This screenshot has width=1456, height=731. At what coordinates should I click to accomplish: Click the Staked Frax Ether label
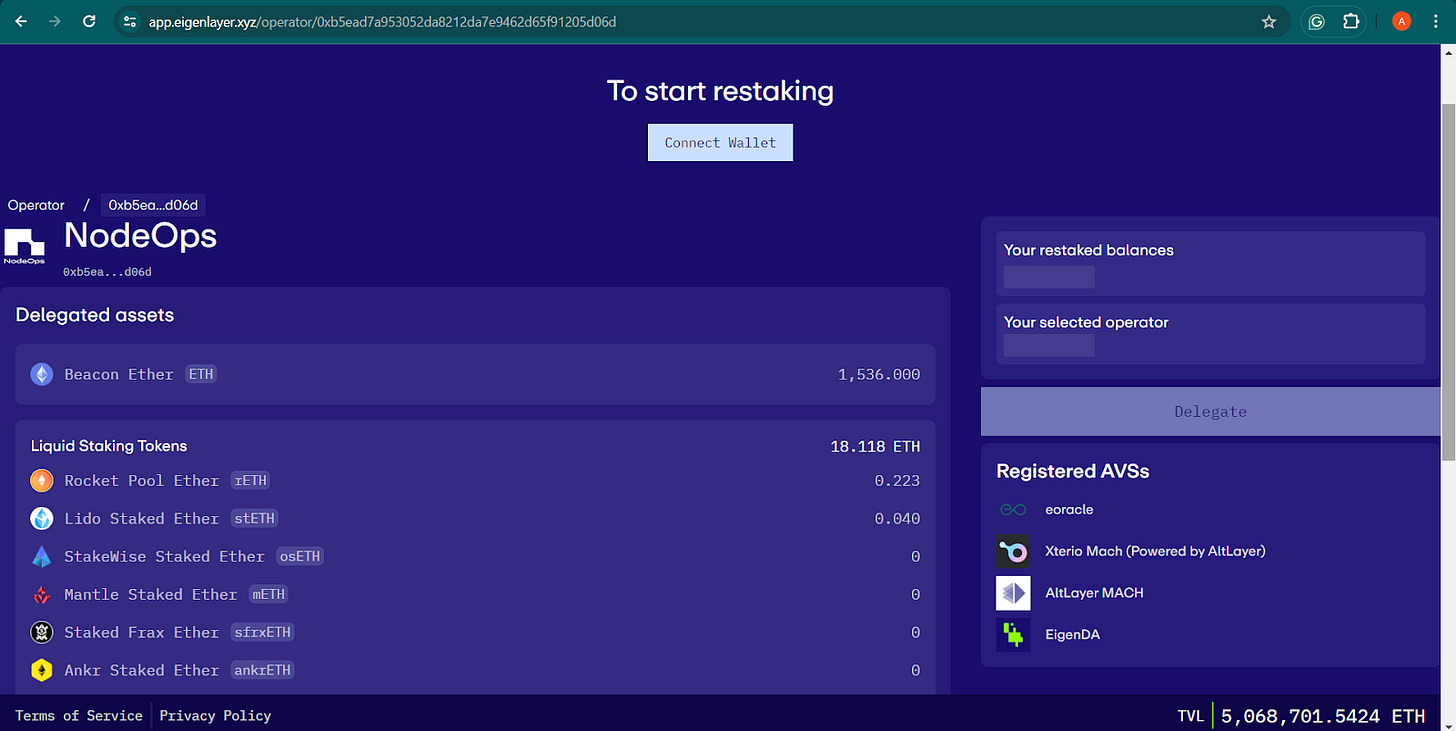(141, 633)
